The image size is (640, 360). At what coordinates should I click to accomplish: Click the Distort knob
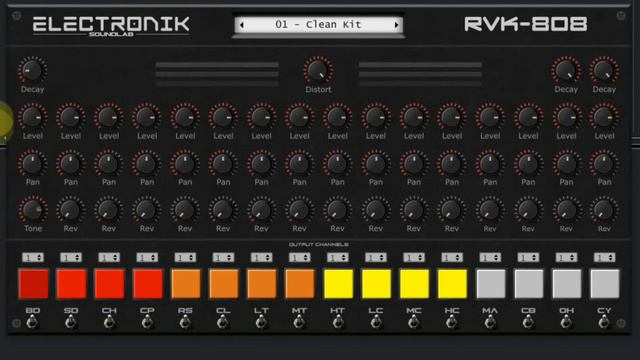(318, 71)
